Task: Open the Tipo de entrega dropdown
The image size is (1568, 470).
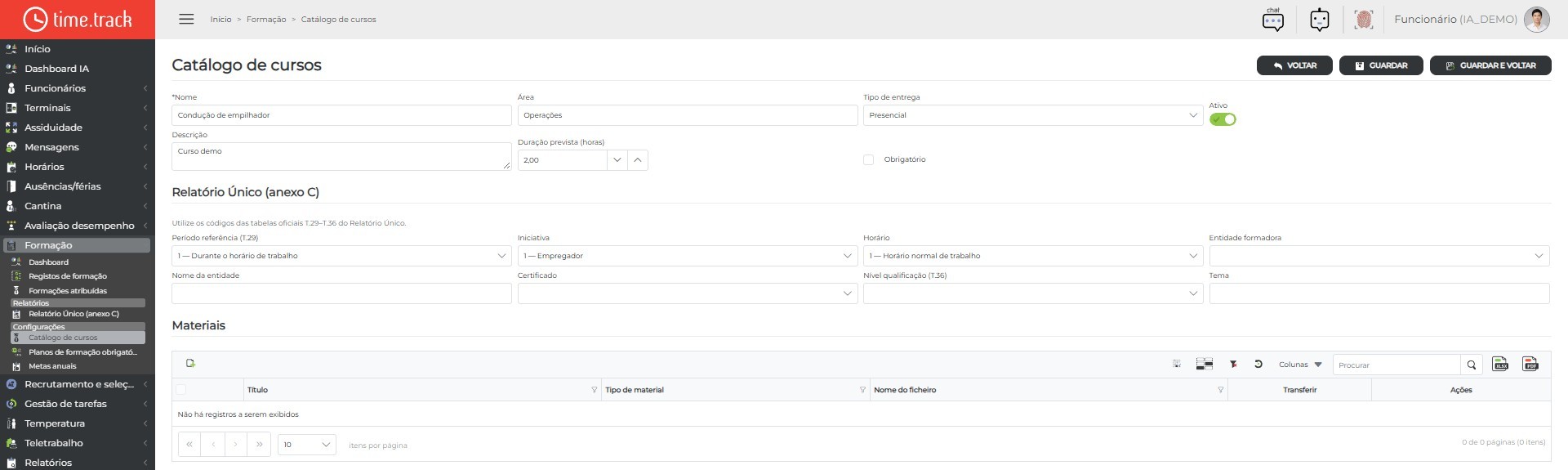Action: [x=1033, y=115]
